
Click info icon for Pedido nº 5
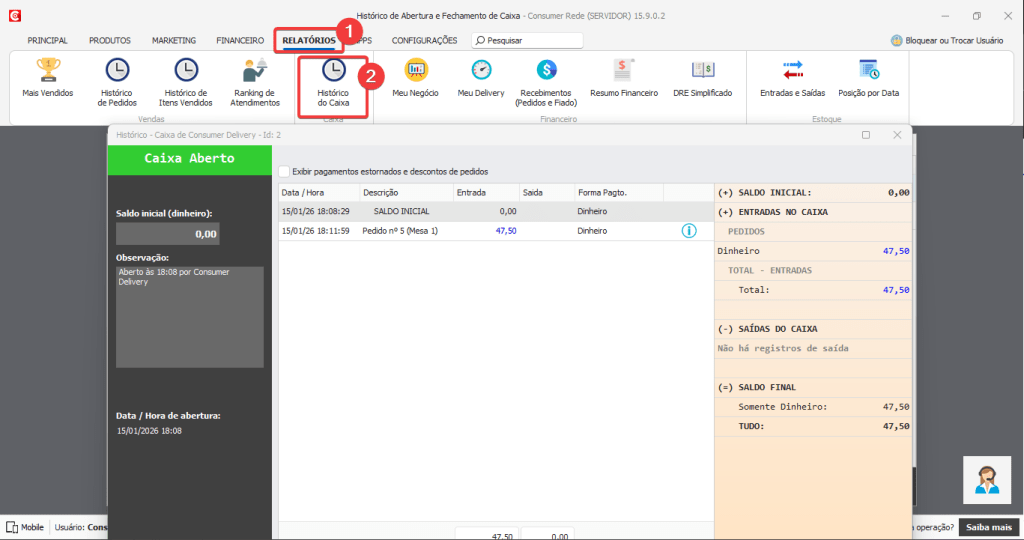[x=689, y=231]
